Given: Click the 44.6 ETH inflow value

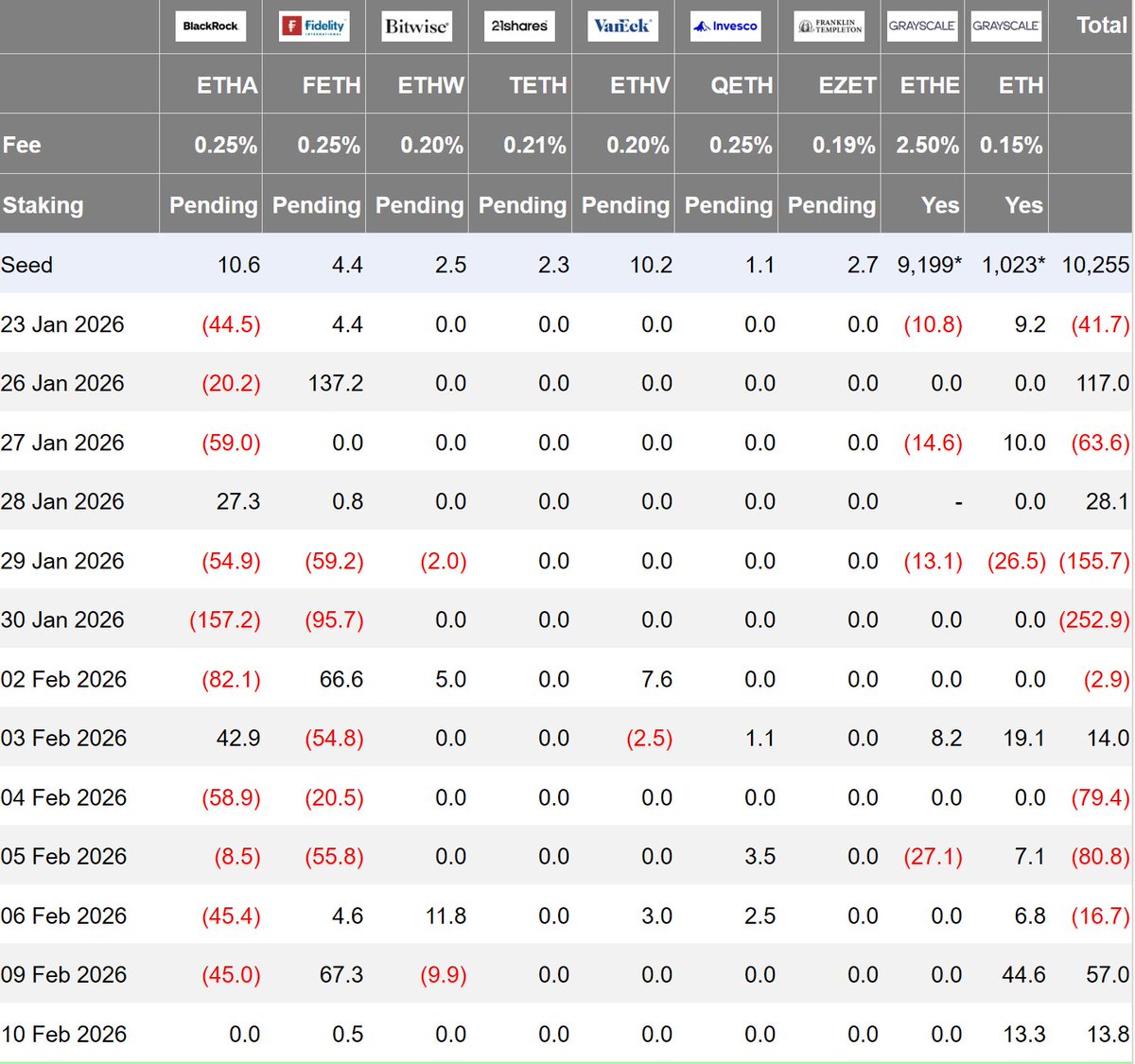Looking at the screenshot, I should click(x=1023, y=974).
